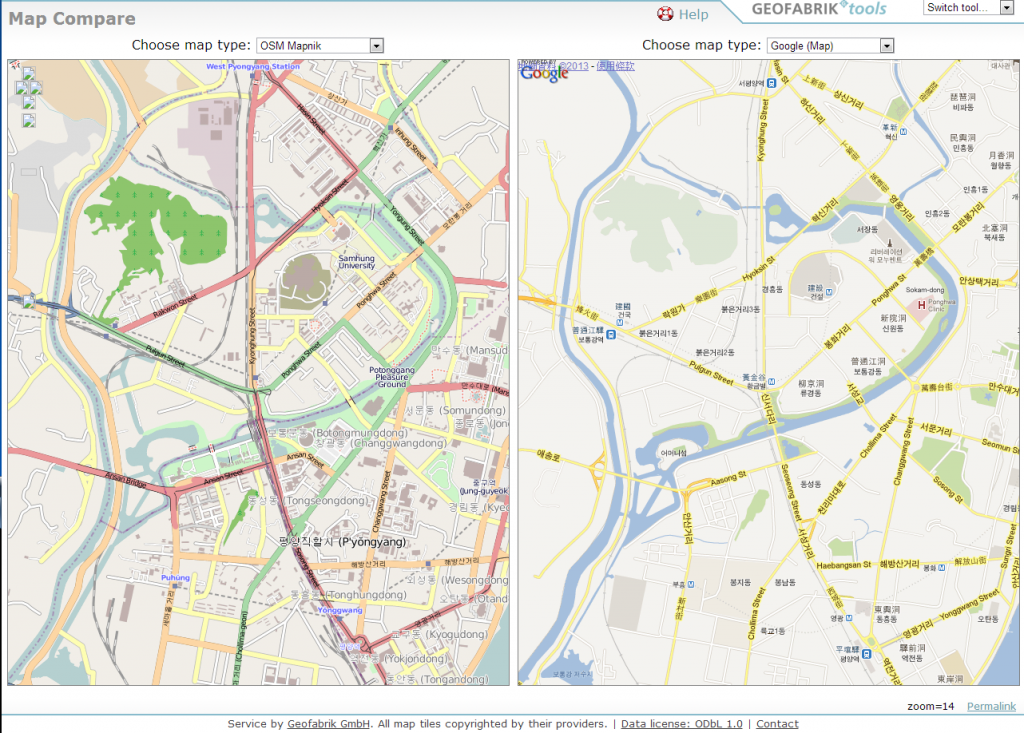The width and height of the screenshot is (1024, 733).
Task: Click the 평양직할시 (P'yŏngyang) city label
Action: click(342, 542)
